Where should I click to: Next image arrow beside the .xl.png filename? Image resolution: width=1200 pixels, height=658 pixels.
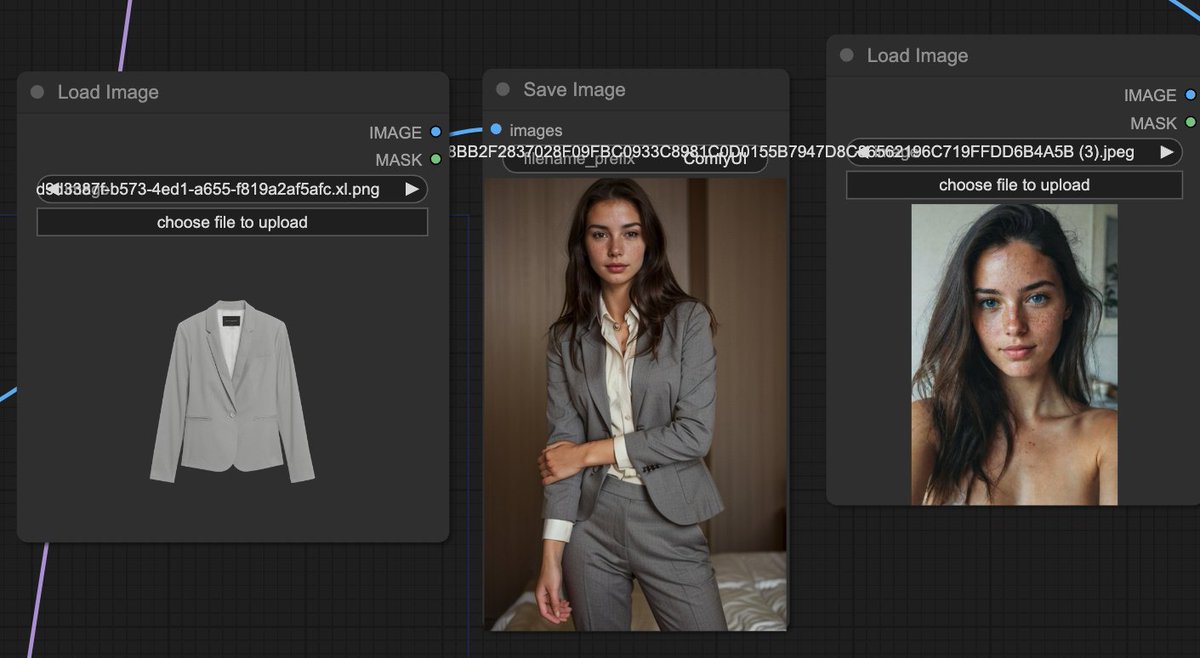click(412, 189)
